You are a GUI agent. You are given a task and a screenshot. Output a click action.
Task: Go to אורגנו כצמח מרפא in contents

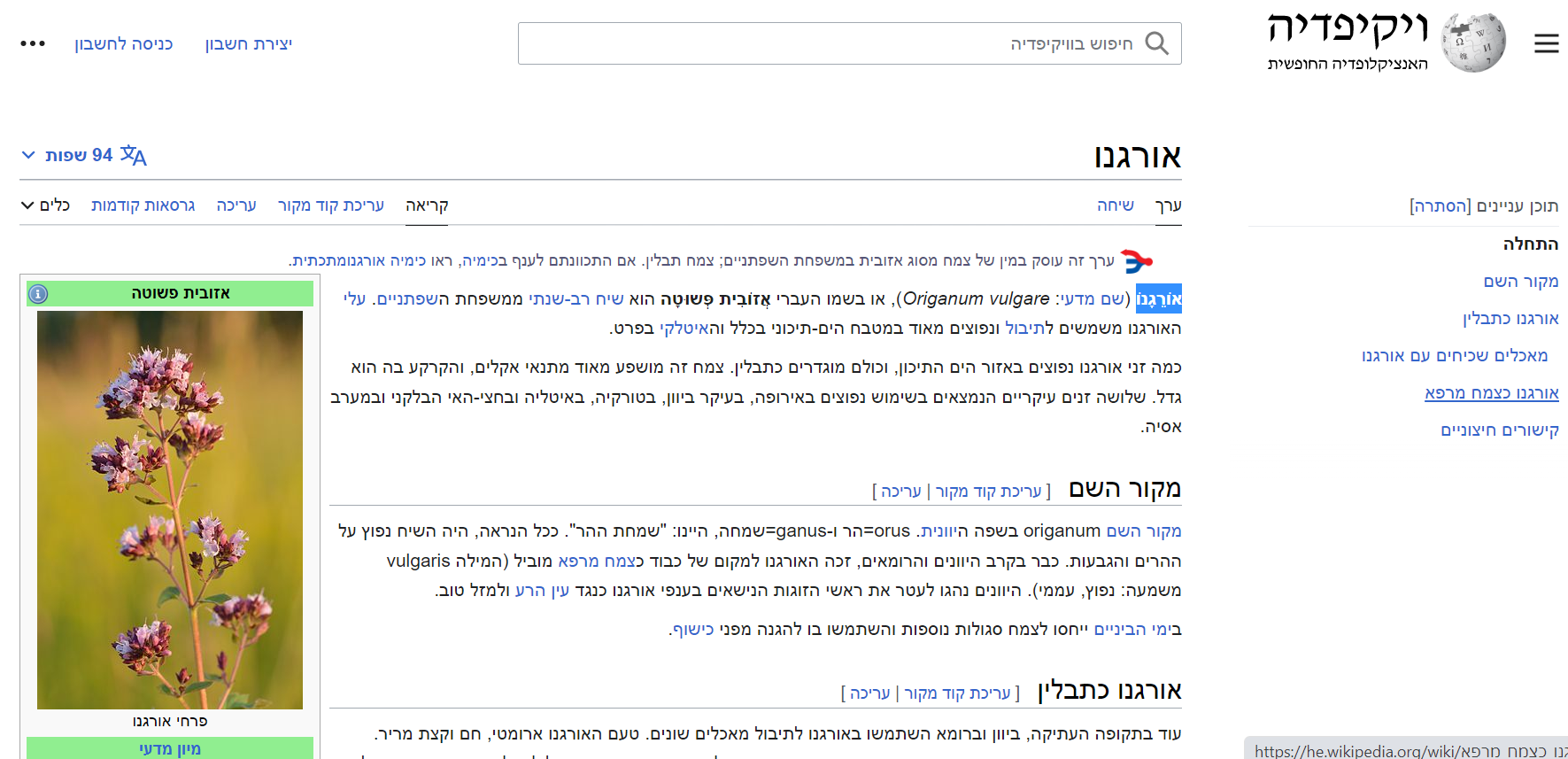click(1492, 393)
